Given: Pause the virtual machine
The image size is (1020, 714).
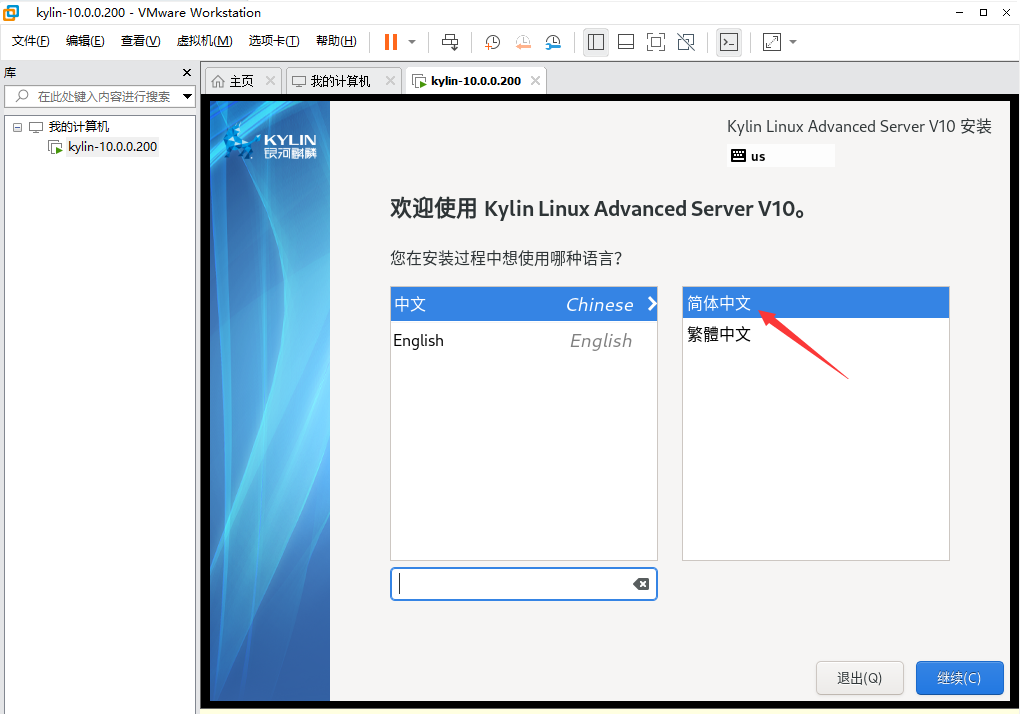Looking at the screenshot, I should point(390,42).
